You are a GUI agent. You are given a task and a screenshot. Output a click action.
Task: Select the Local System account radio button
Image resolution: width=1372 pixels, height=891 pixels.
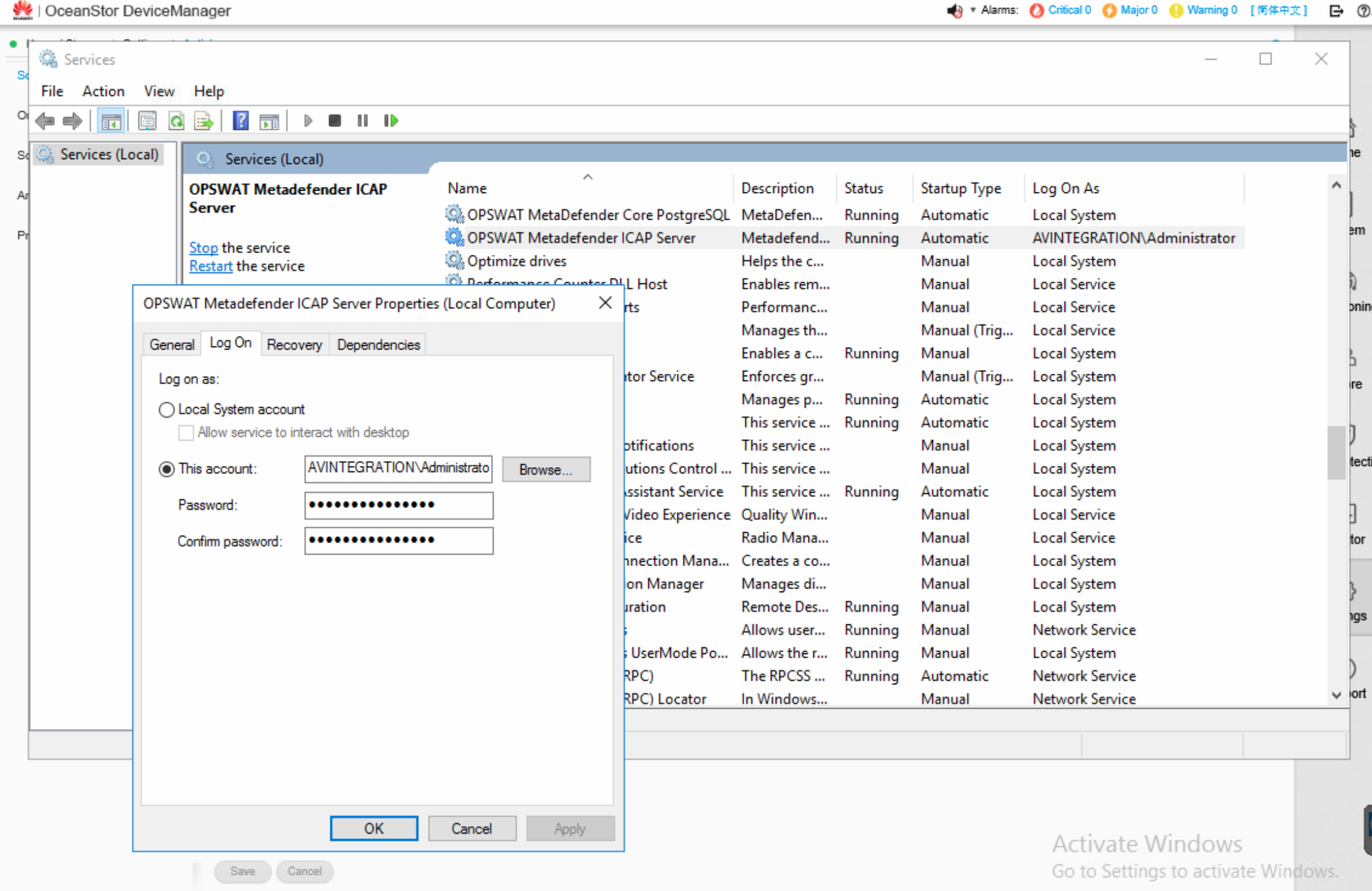[166, 410]
